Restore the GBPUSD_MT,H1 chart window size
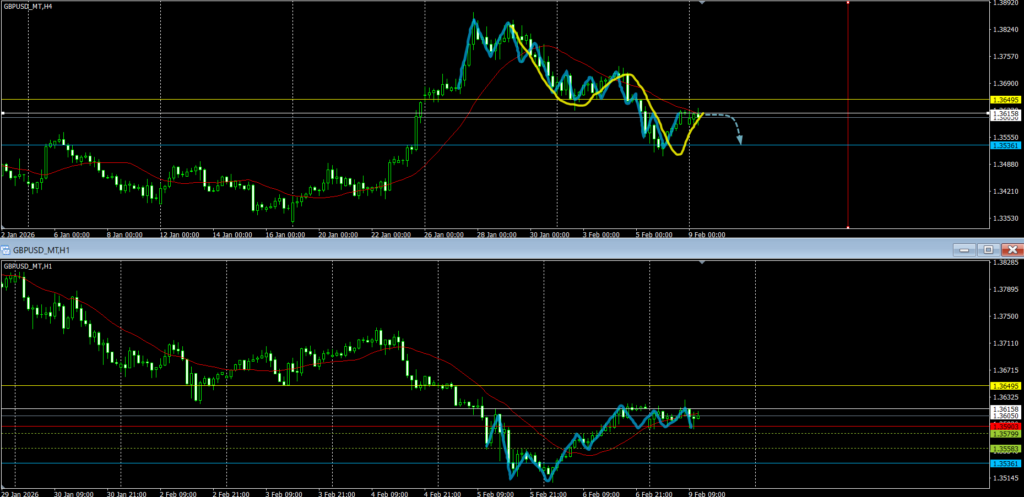The image size is (1024, 497). click(x=988, y=249)
